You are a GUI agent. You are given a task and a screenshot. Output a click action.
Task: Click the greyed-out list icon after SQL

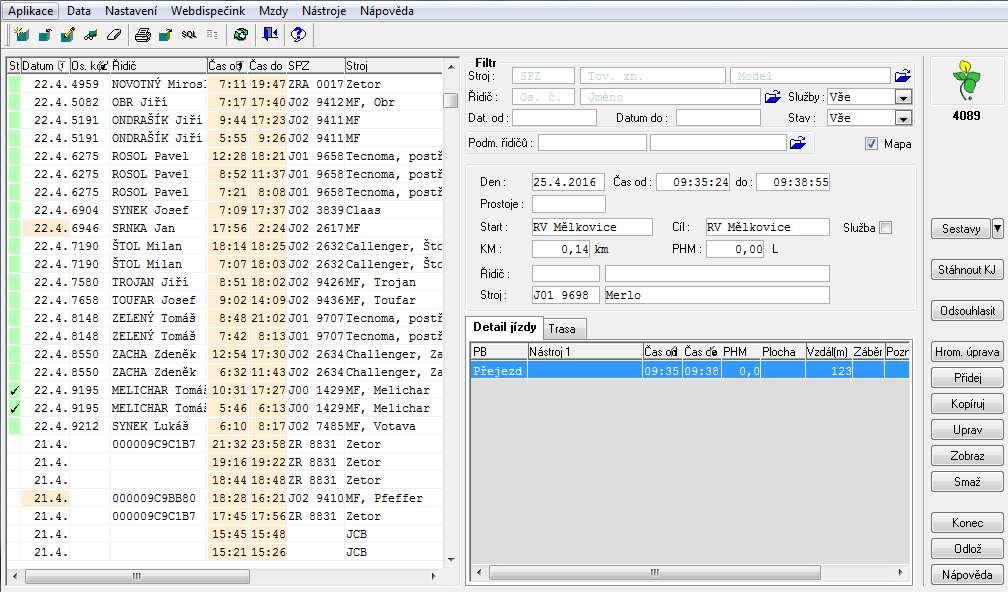click(x=212, y=35)
